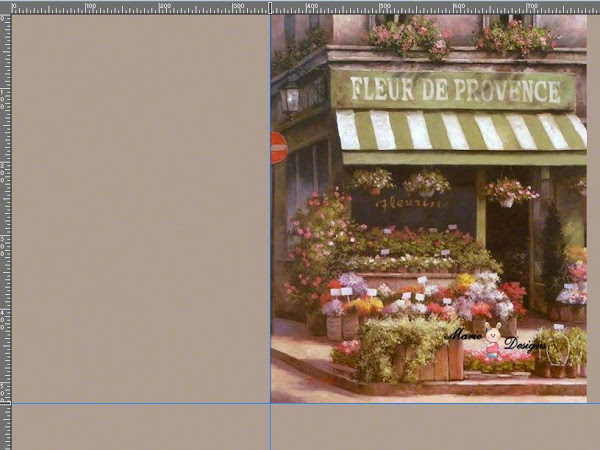
Task: Select the horizontal guide handle on left ruler
Action: 5,403
